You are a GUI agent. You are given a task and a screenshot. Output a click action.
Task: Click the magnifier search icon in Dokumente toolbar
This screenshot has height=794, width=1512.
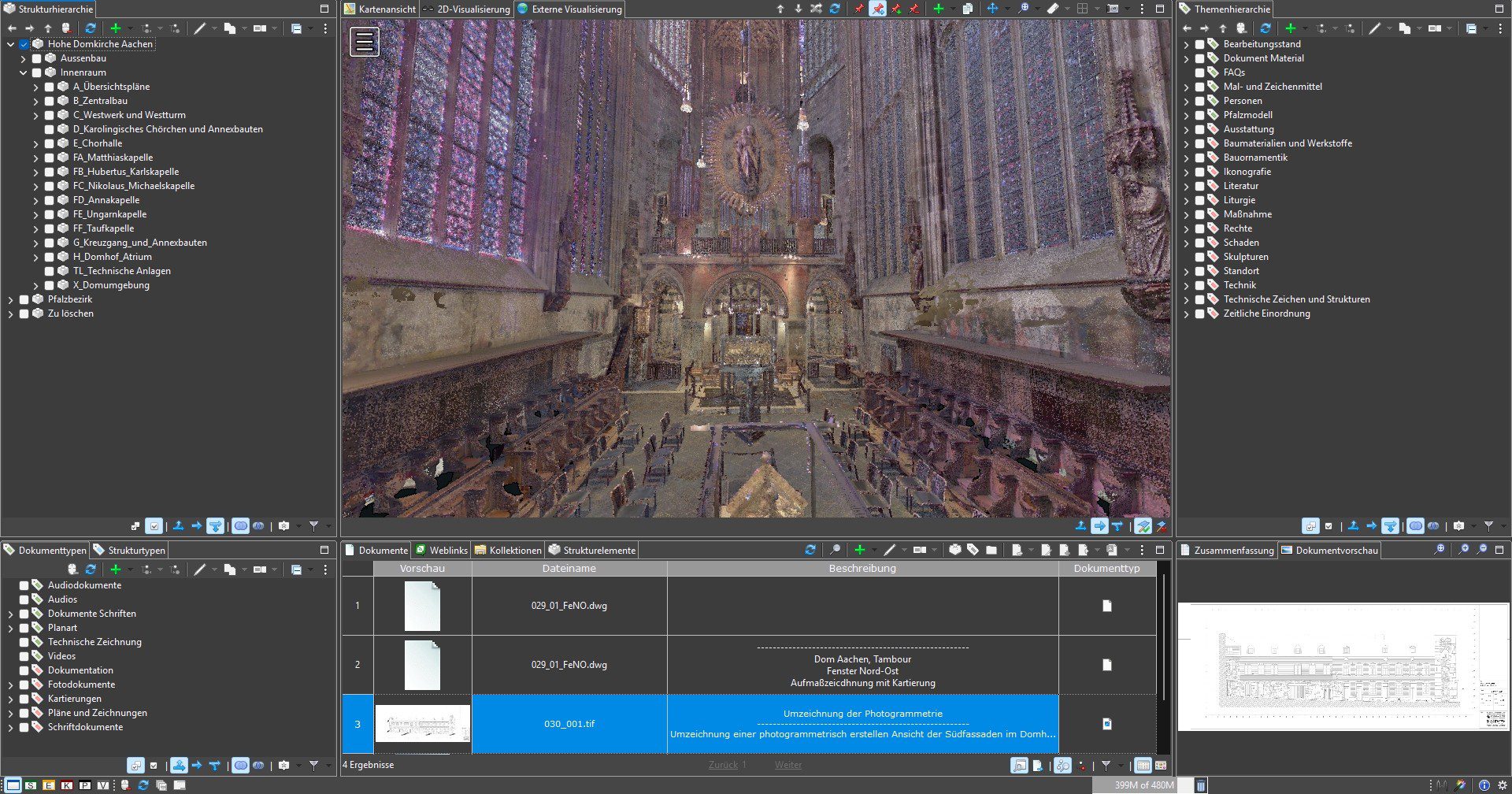(835, 550)
